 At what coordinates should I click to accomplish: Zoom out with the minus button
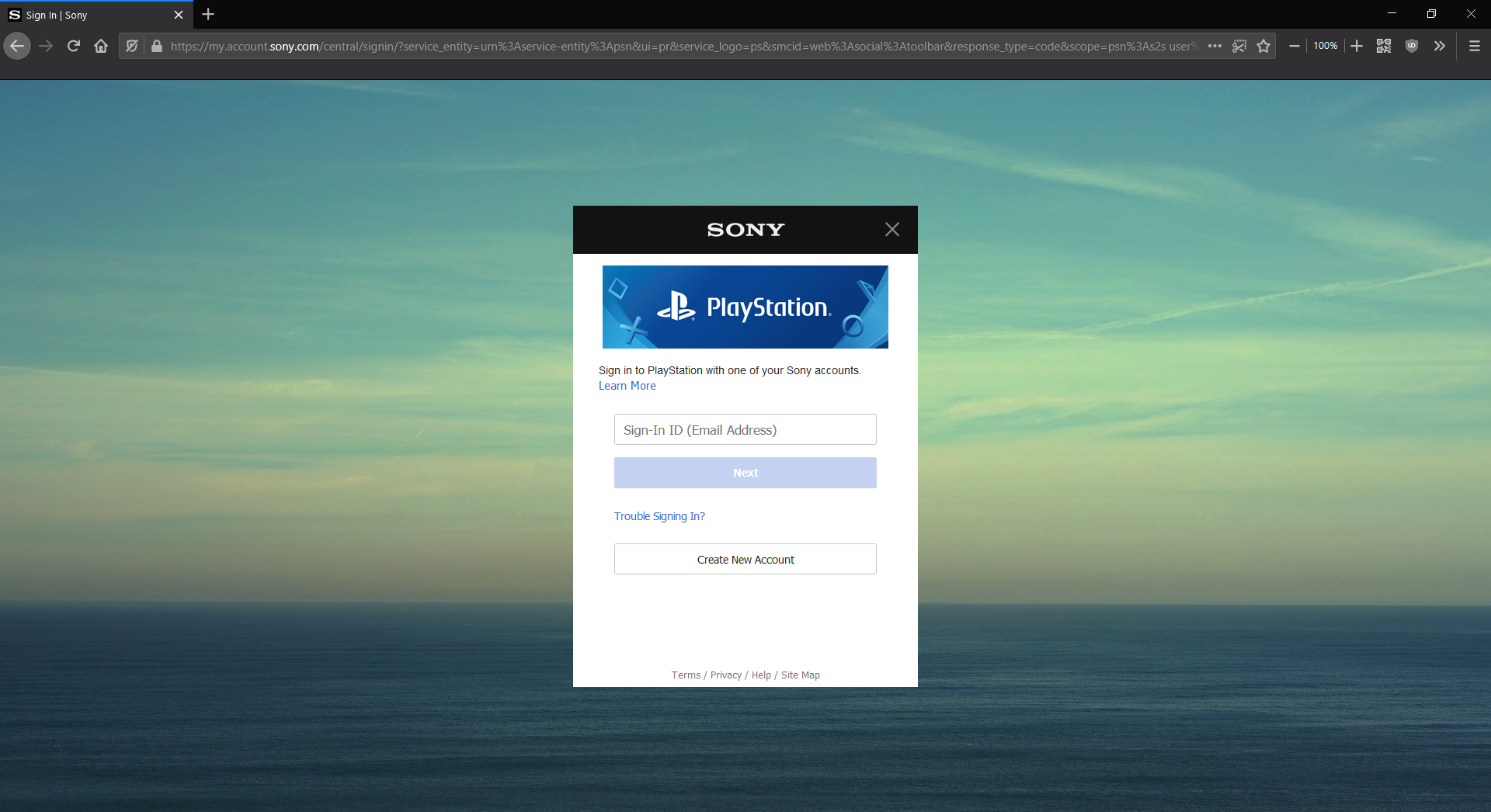(x=1294, y=46)
